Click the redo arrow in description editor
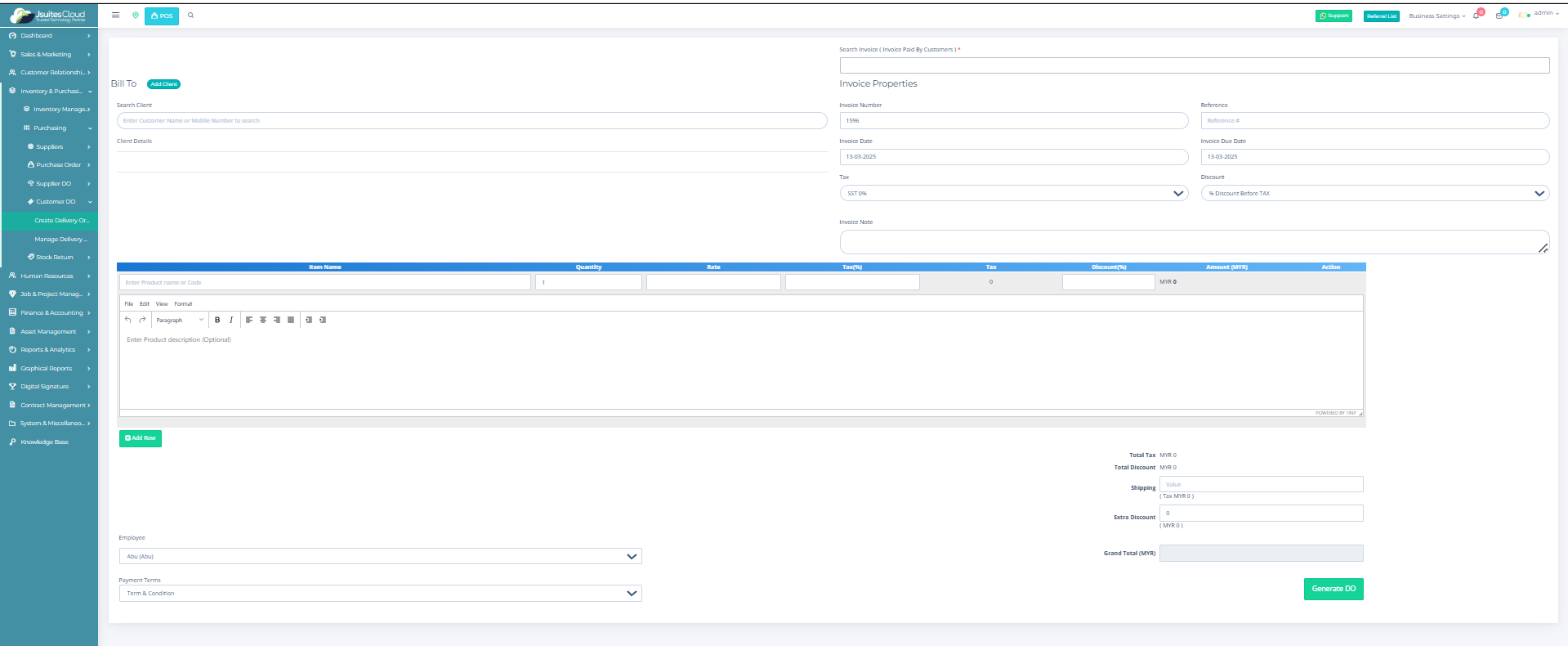Screen dimensions: 1568x646 coord(142,320)
